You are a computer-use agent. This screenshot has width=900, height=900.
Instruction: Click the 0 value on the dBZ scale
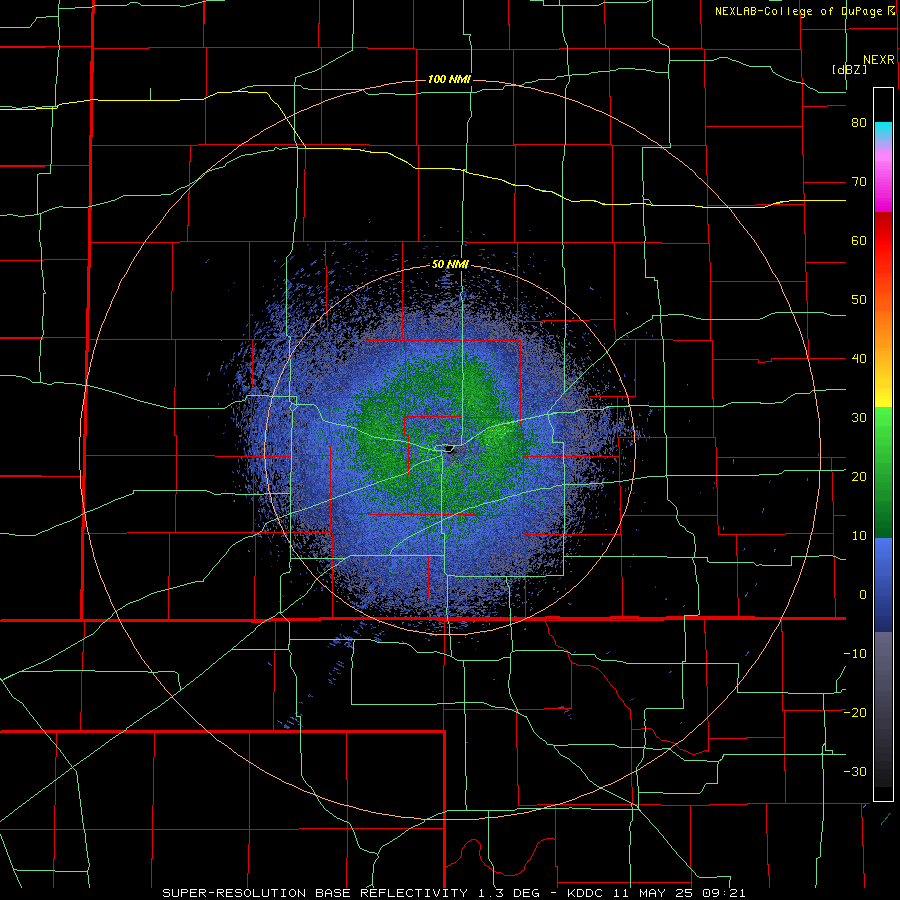tap(863, 595)
